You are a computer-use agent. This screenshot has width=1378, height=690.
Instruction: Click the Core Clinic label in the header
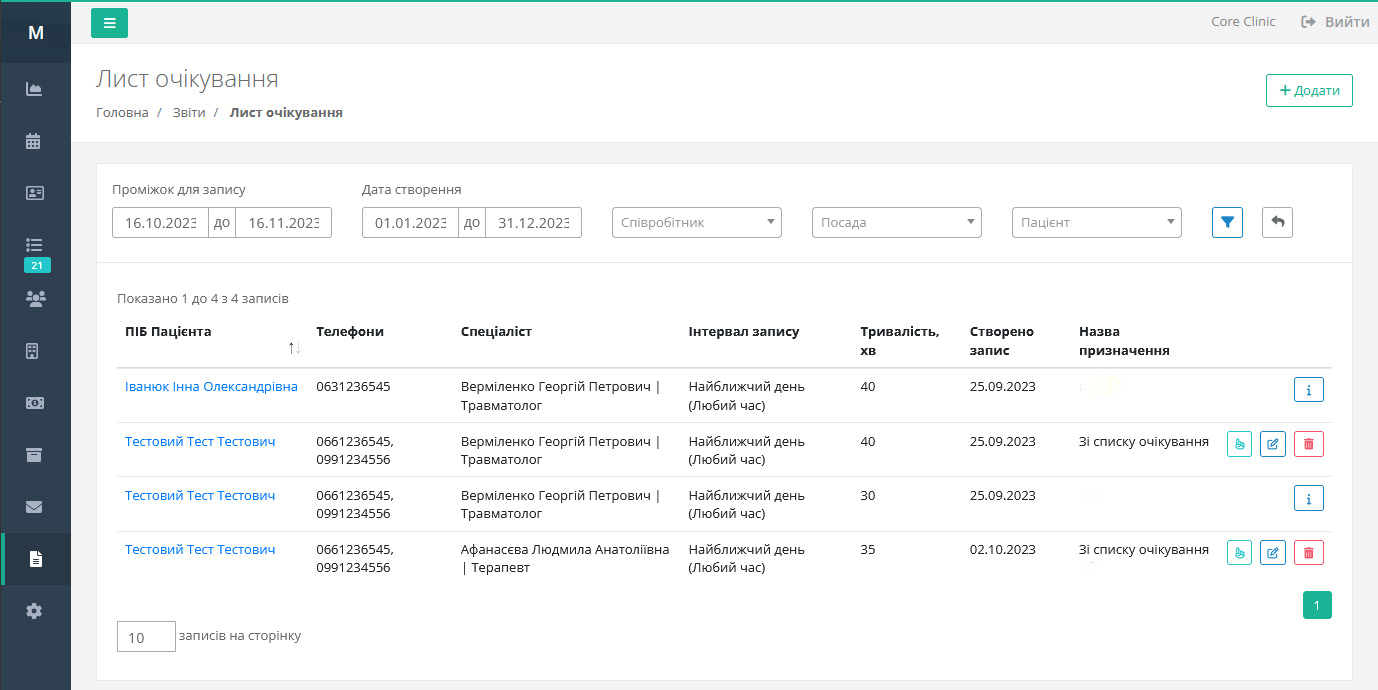tap(1243, 22)
